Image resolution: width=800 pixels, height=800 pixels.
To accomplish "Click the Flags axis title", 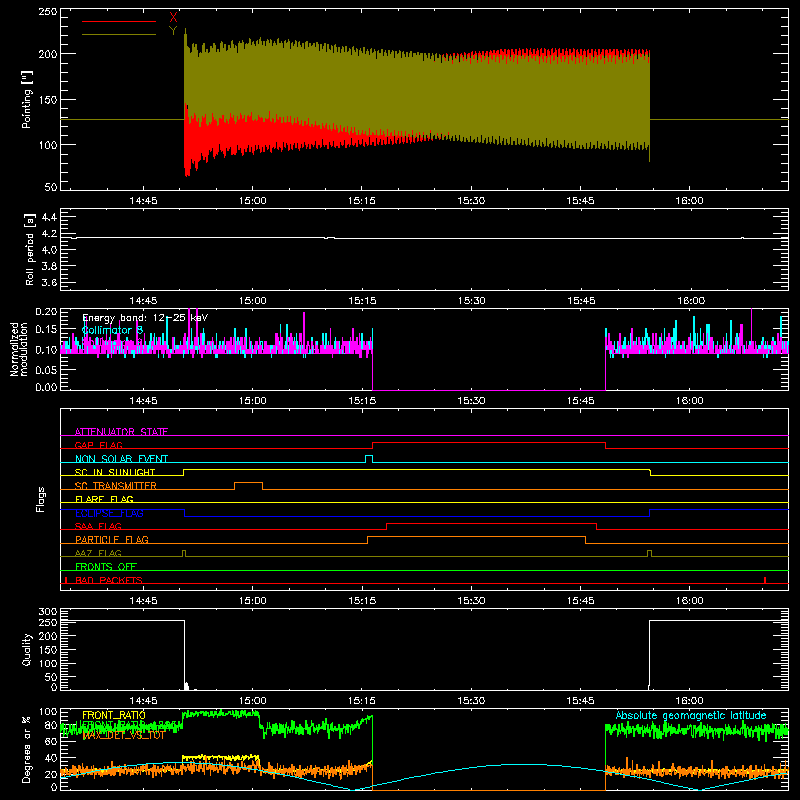I will [x=40, y=499].
